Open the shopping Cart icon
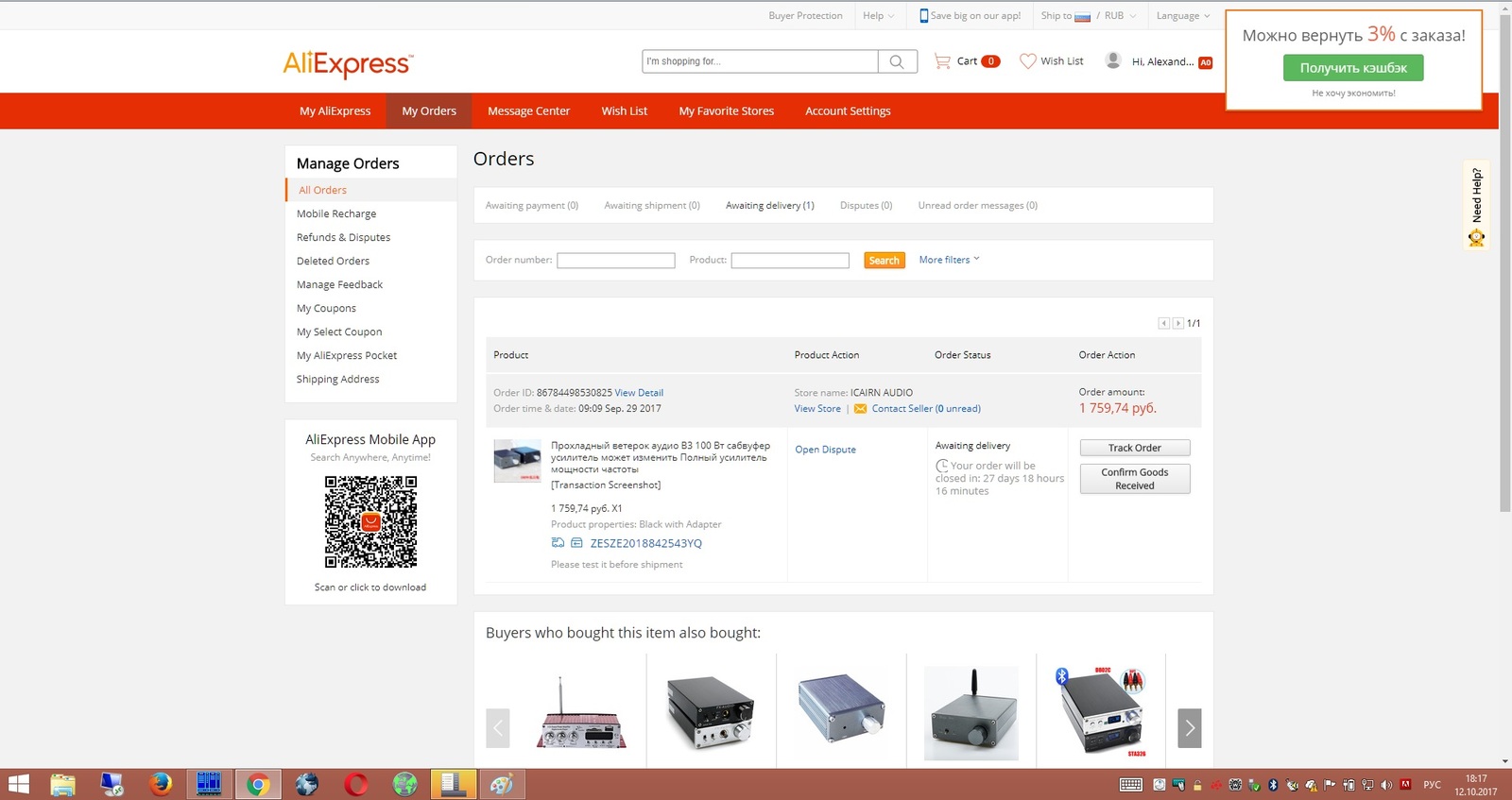This screenshot has height=800, width=1512. pos(942,61)
